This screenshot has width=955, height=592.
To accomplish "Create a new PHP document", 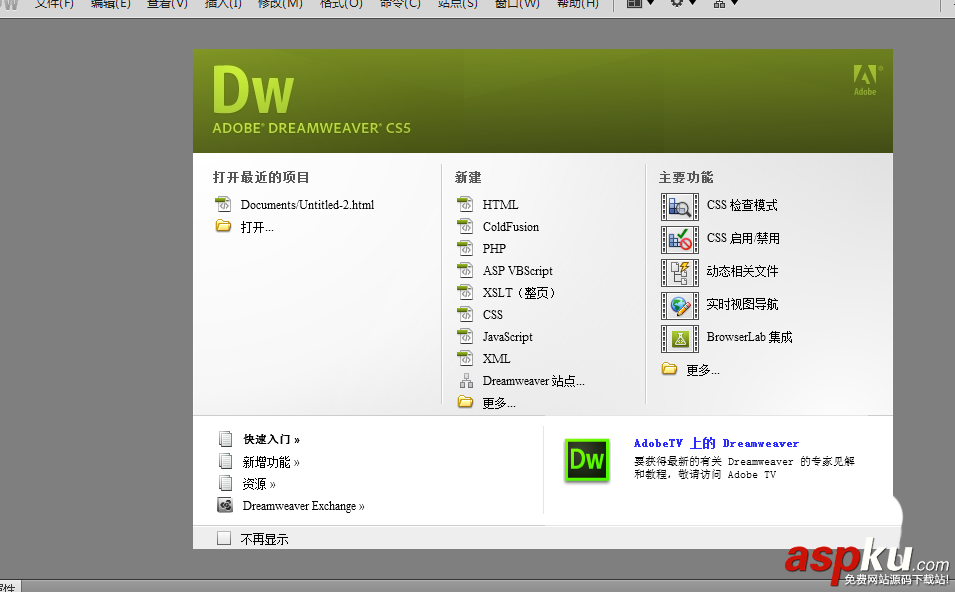I will tap(494, 248).
